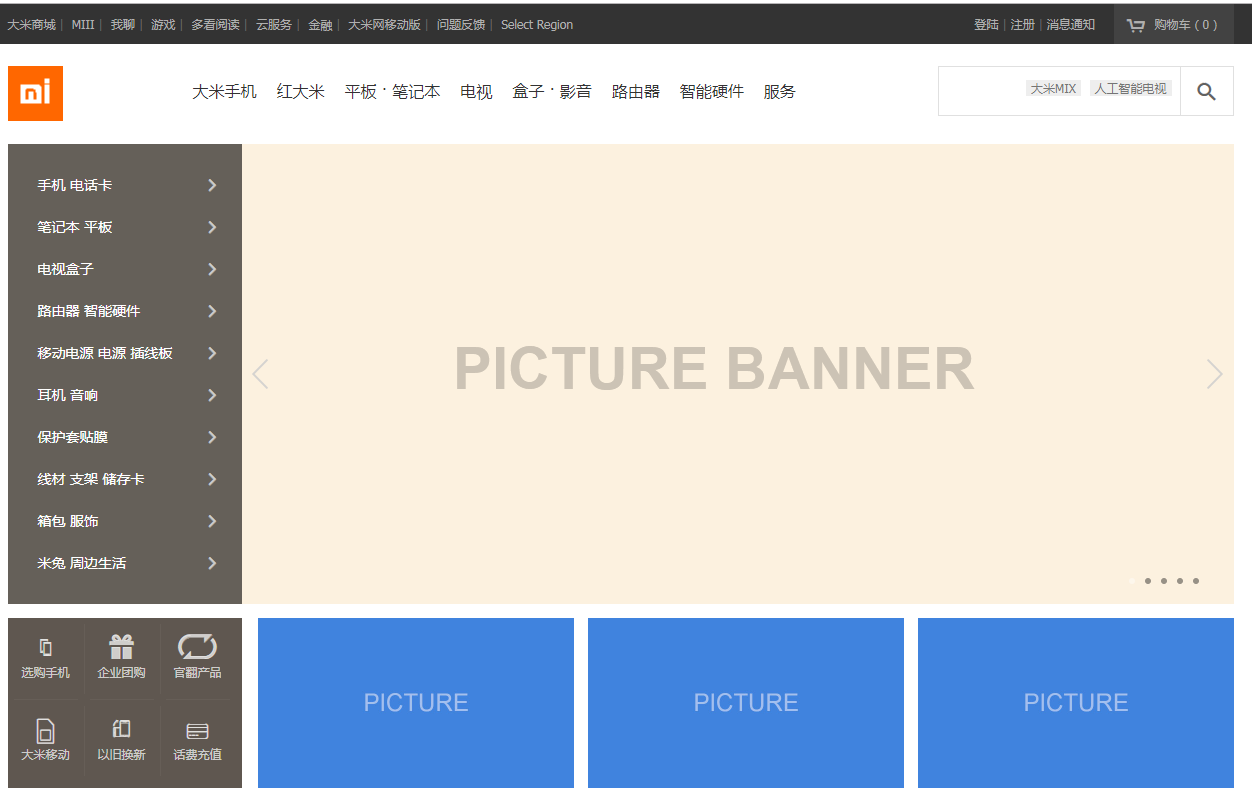The width and height of the screenshot is (1252, 807).
Task: Click the magnifier search icon
Action: (1206, 92)
